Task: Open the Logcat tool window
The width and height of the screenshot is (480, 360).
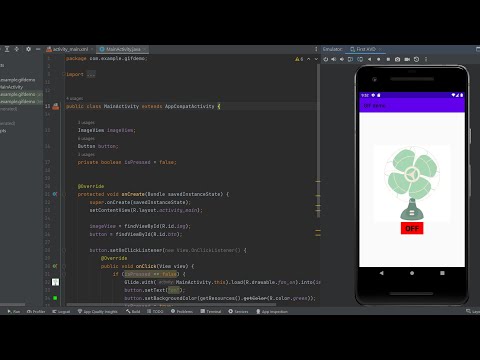Action: tap(61, 311)
